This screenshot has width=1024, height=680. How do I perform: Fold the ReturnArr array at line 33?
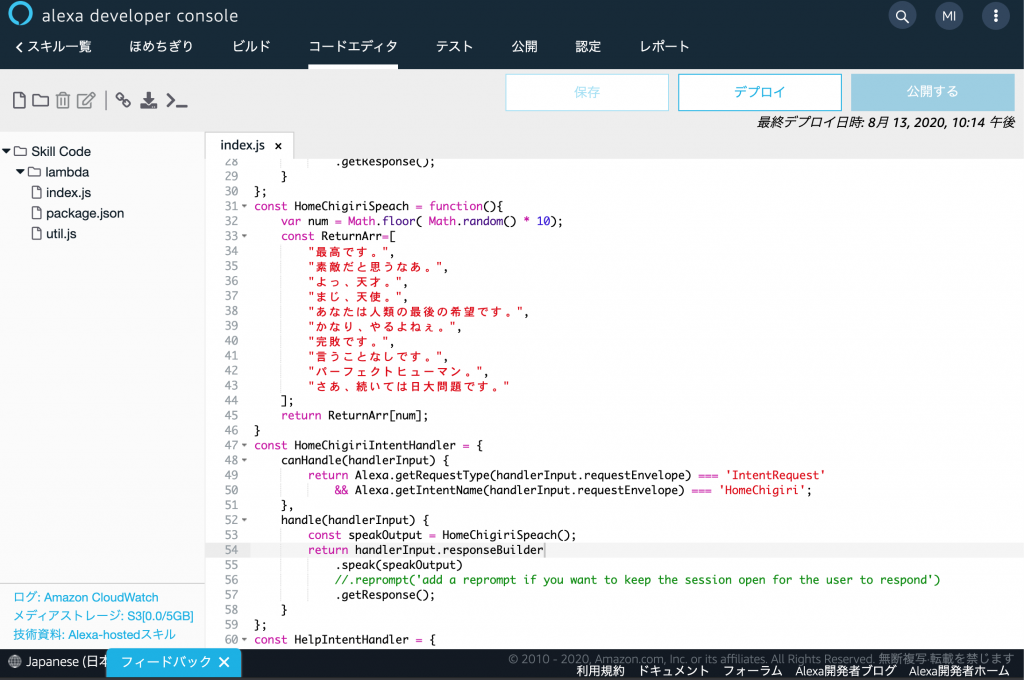pos(244,236)
